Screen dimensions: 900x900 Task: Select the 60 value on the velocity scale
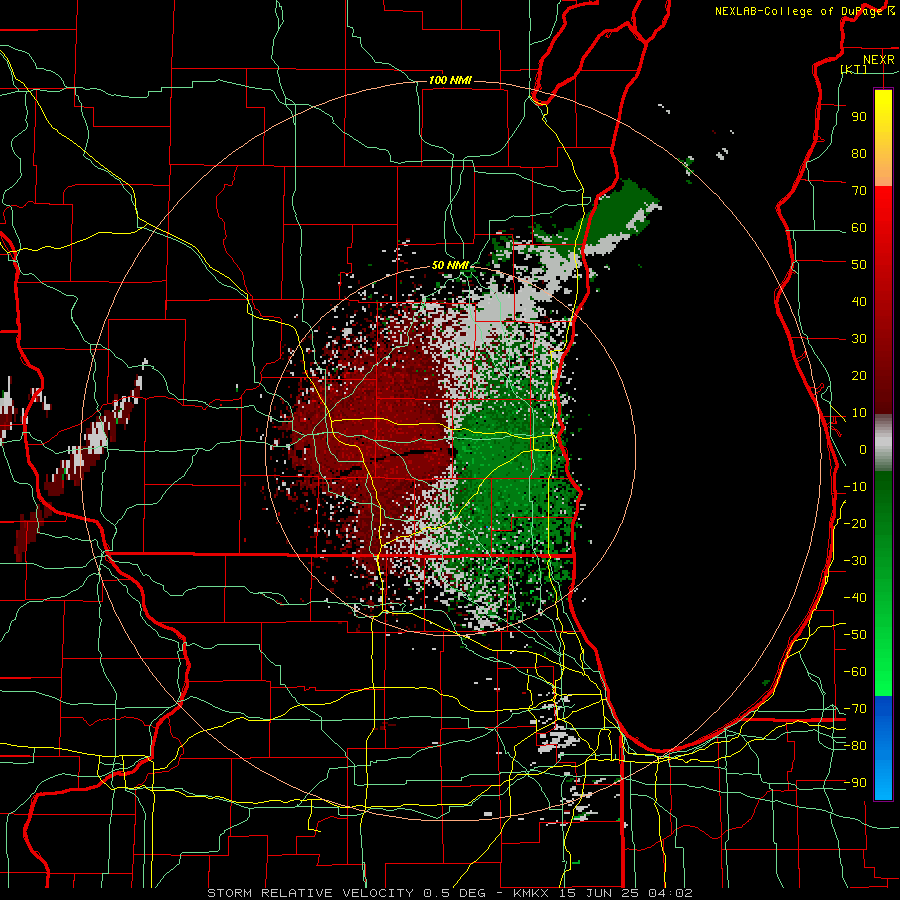pos(859,227)
